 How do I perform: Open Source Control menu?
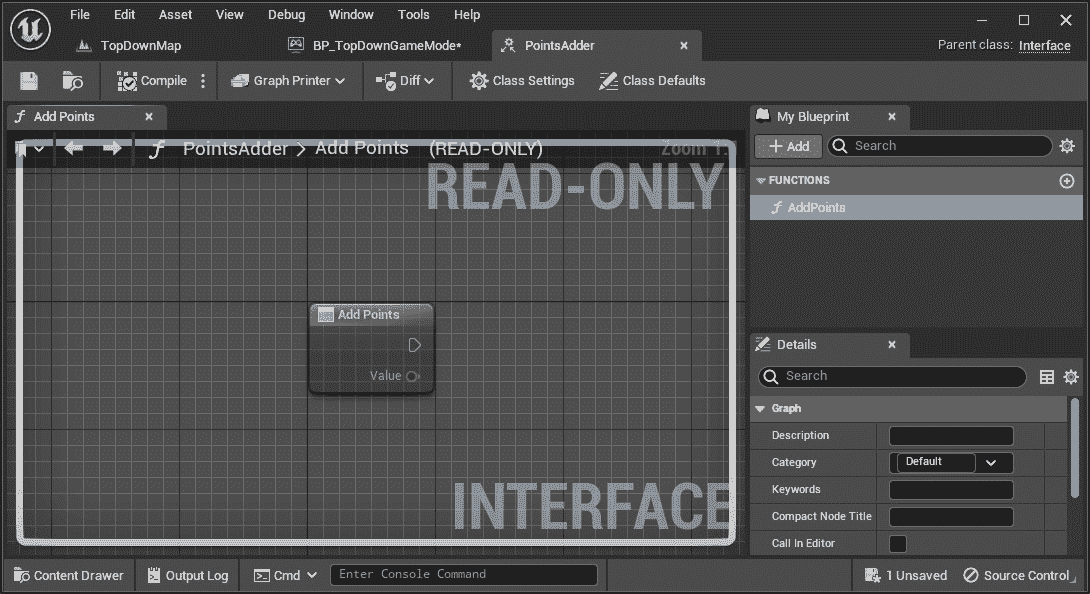coord(1018,575)
